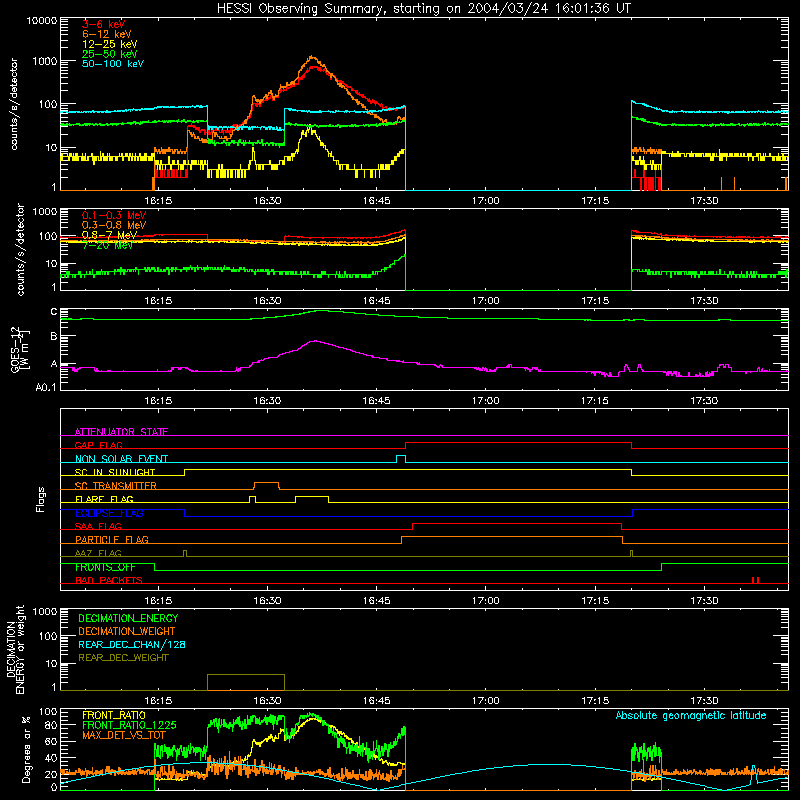Click the Flags panel axis label
This screenshot has height=800, width=800.
pos(41,499)
